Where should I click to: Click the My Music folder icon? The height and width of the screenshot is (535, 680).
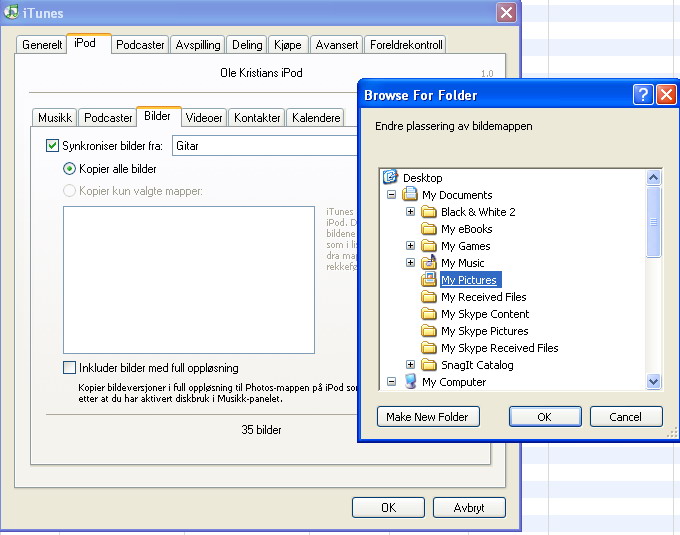click(429, 262)
